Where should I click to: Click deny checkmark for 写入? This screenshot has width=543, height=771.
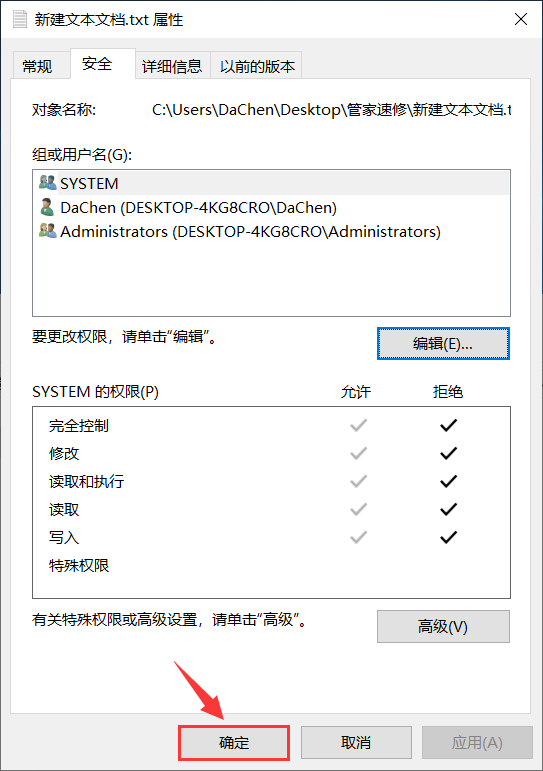448,537
